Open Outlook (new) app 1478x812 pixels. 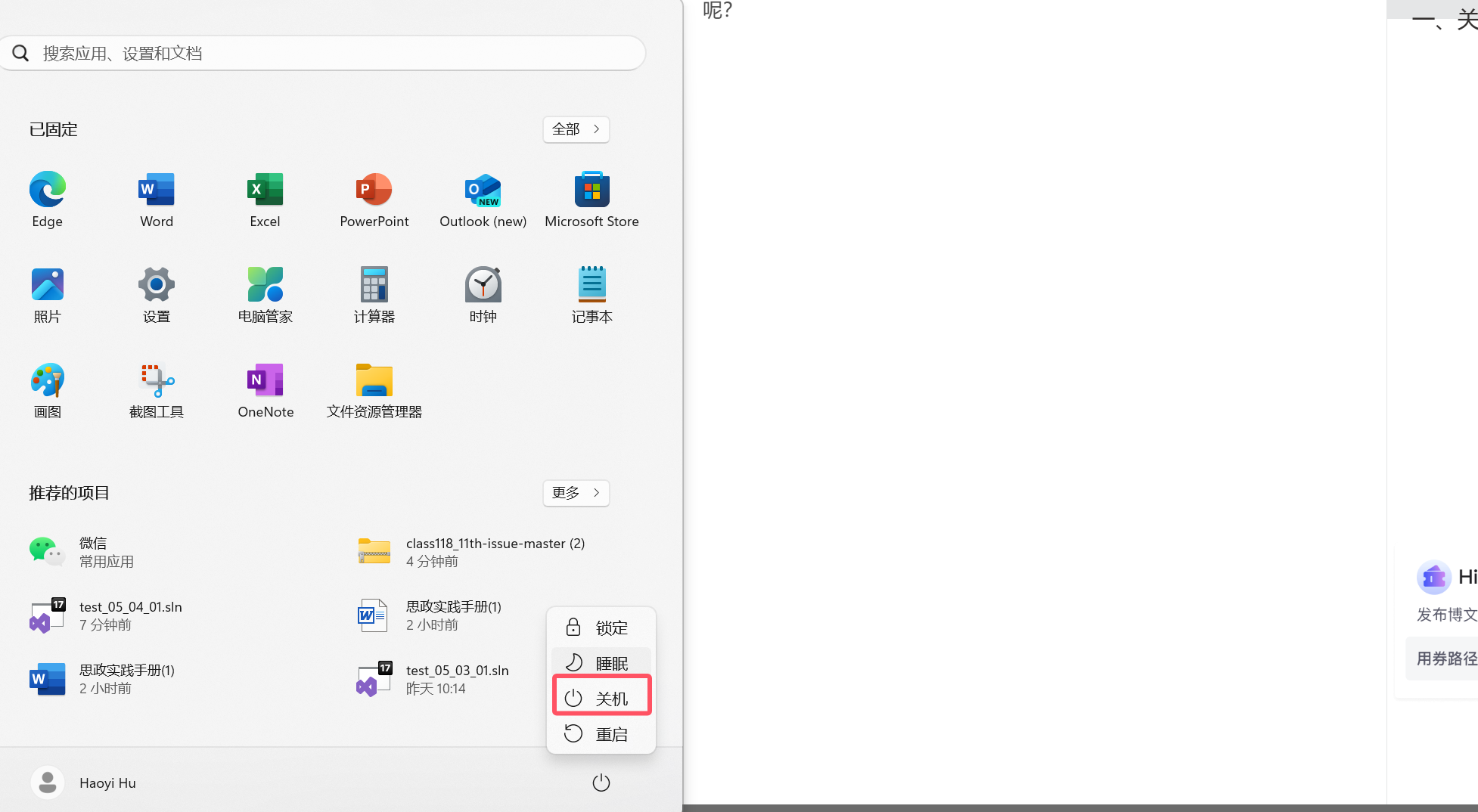pyautogui.click(x=483, y=200)
